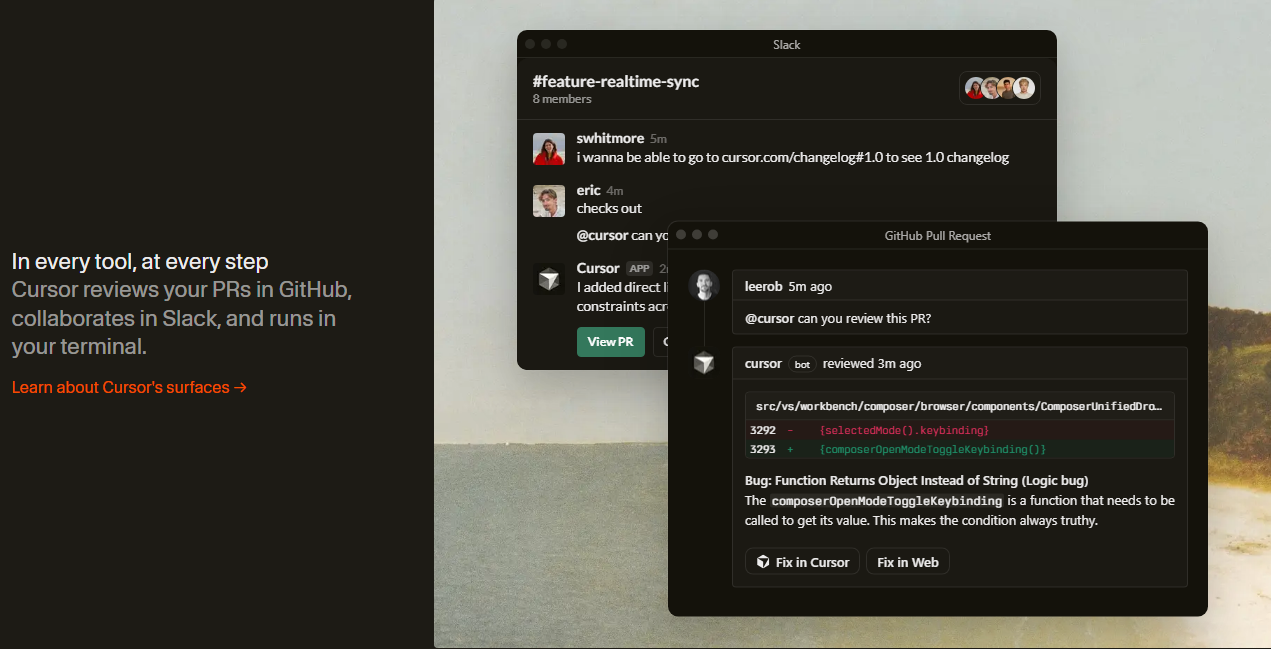Open the #feature-realtime-sync channel title
This screenshot has width=1271, height=649.
pos(616,81)
